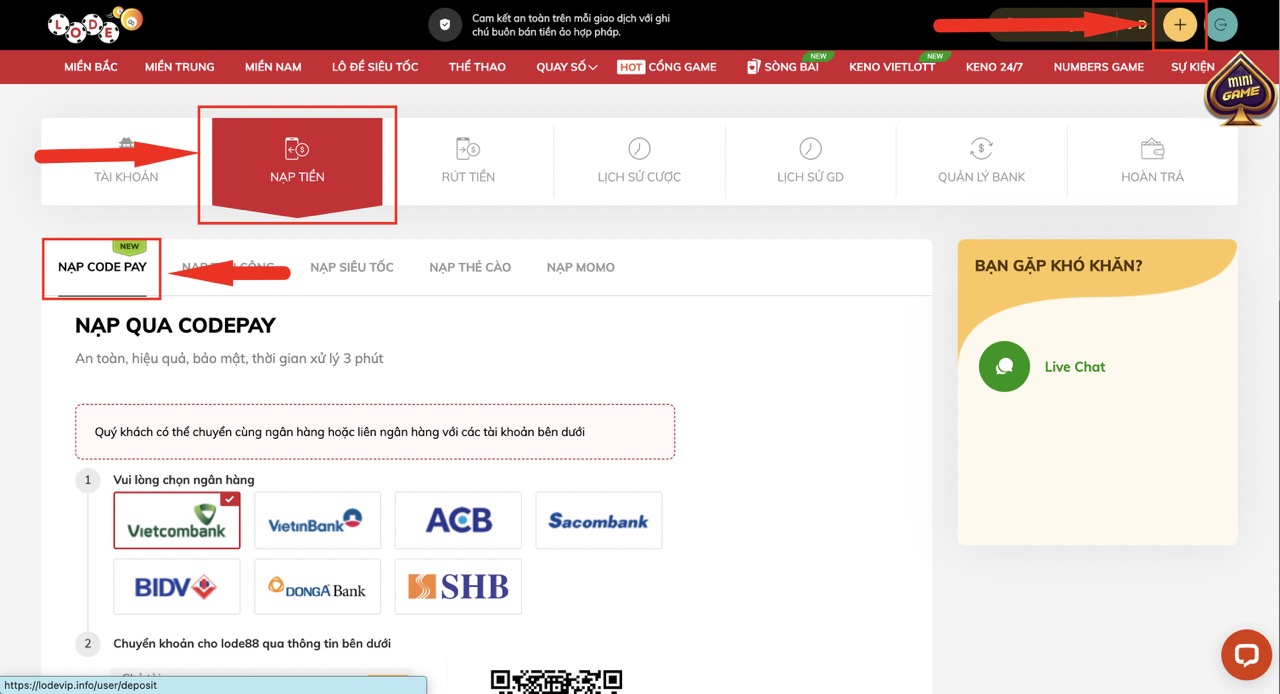Click the yellow plus deposit button
The height and width of the screenshot is (694, 1280).
[x=1180, y=25]
